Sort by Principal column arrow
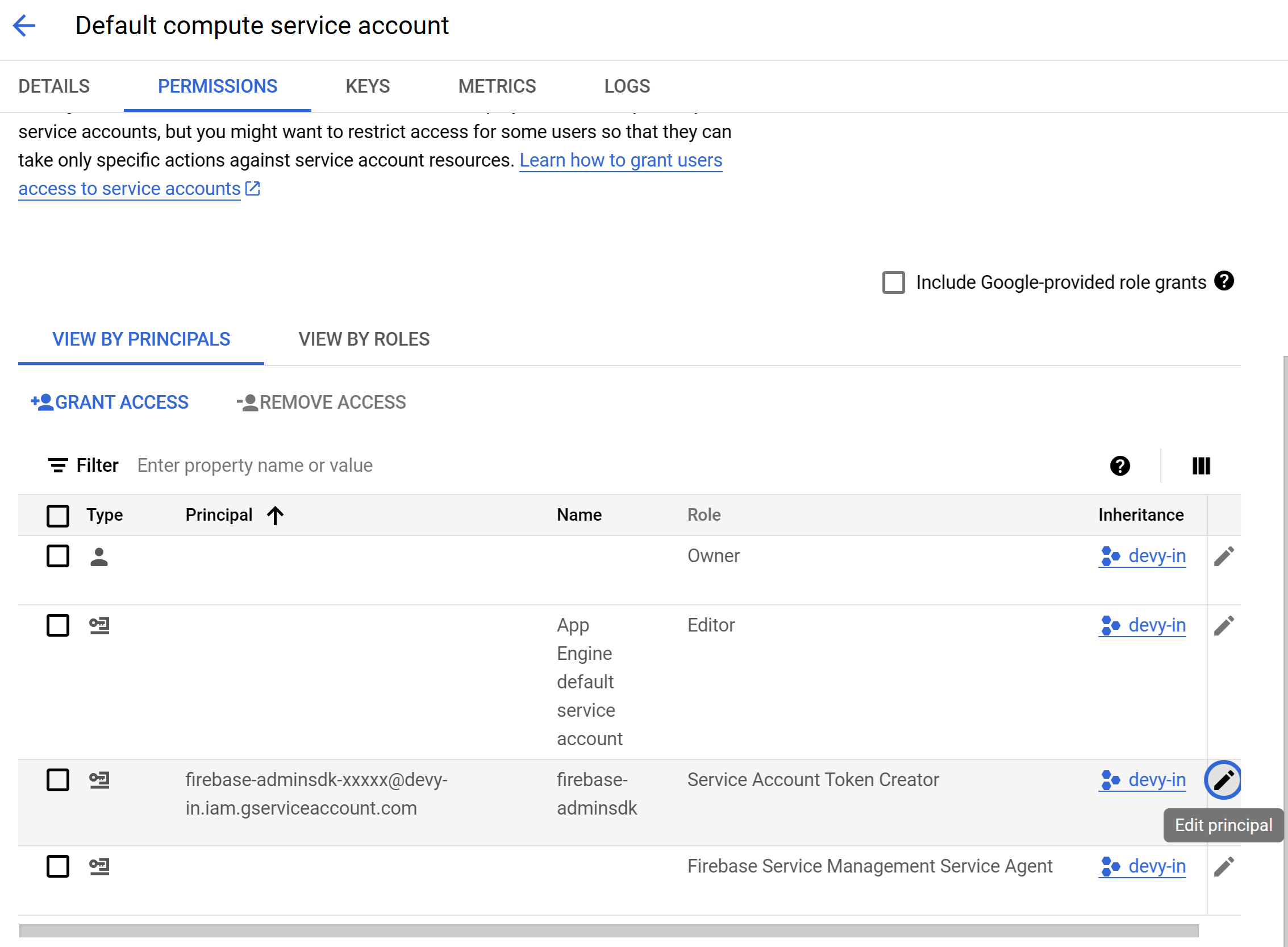 click(275, 516)
